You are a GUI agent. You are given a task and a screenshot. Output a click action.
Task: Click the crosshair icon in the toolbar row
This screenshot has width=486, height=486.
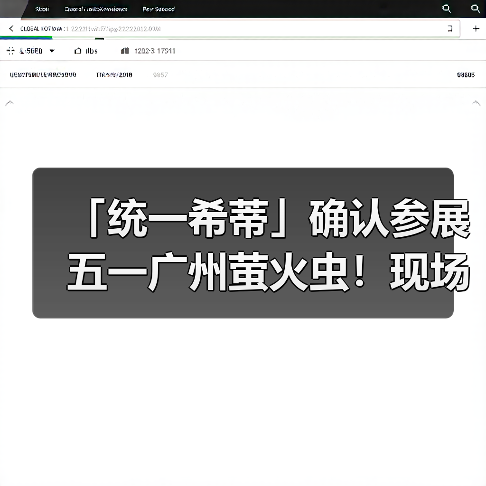[11, 51]
